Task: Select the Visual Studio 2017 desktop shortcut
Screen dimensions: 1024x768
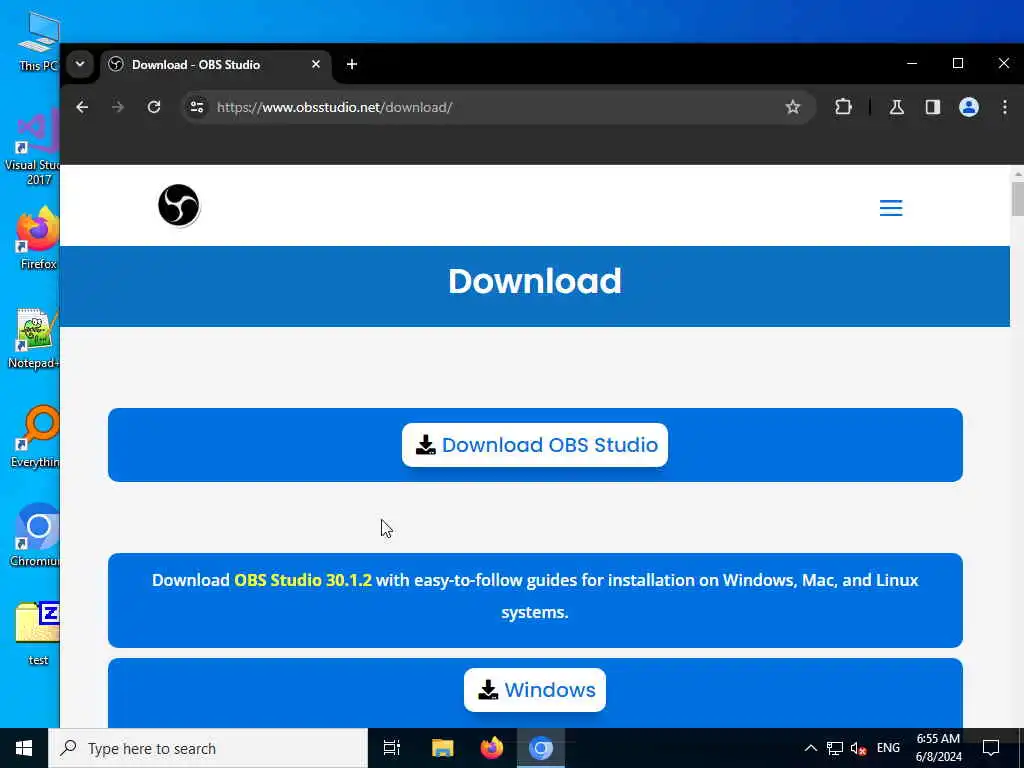Action: click(x=33, y=148)
